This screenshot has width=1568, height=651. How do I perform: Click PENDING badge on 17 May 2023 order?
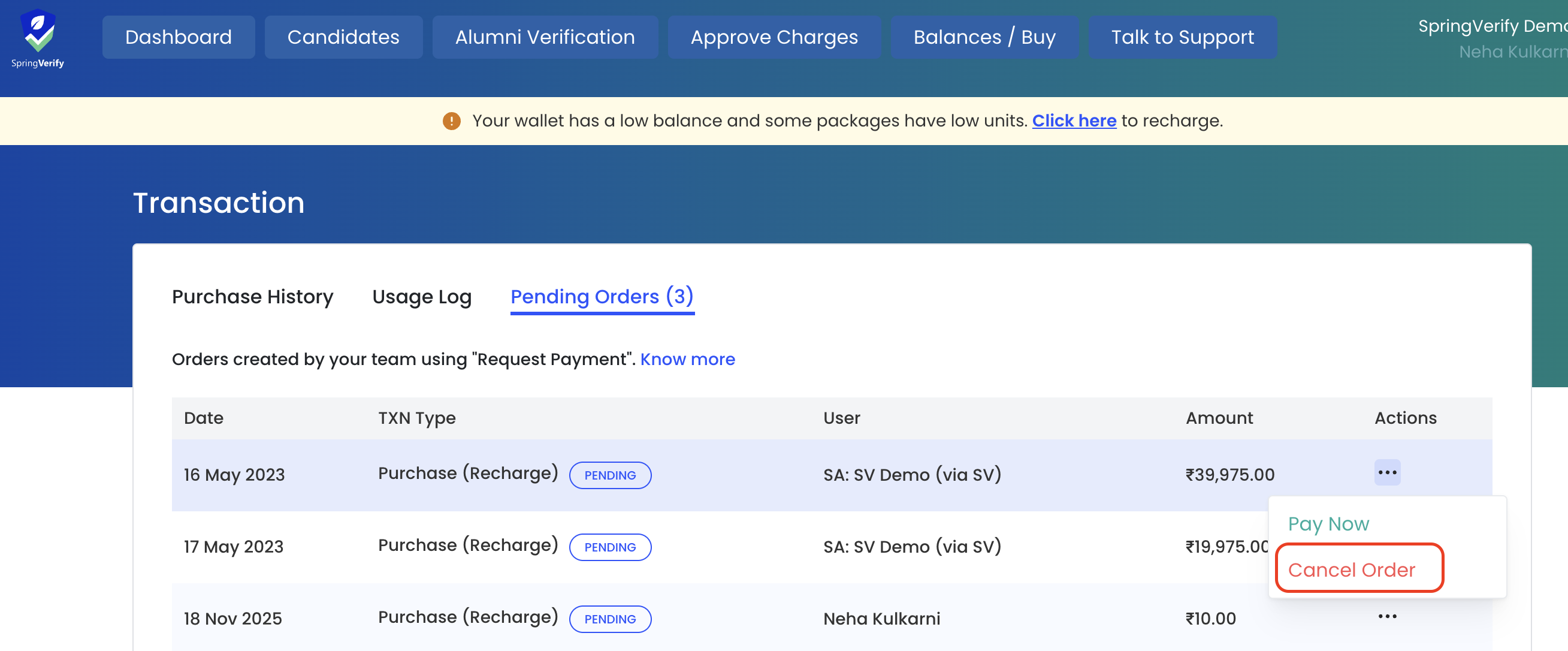click(610, 547)
